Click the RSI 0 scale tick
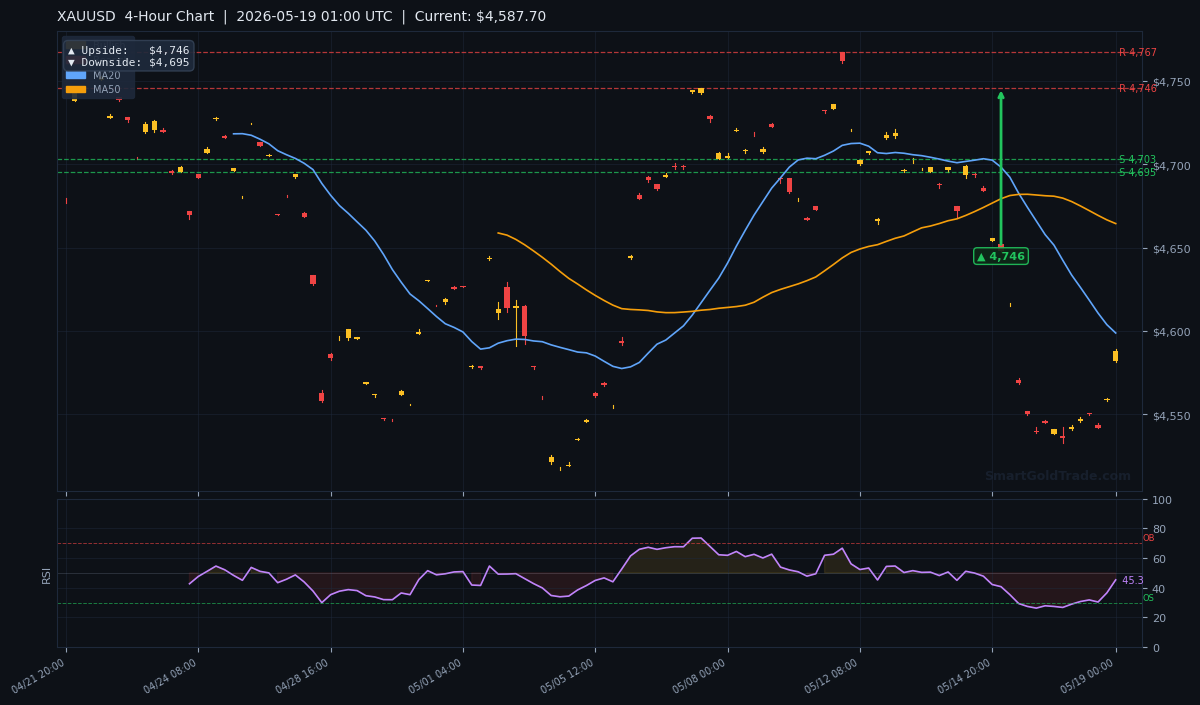This screenshot has width=1200, height=705. point(1156,647)
